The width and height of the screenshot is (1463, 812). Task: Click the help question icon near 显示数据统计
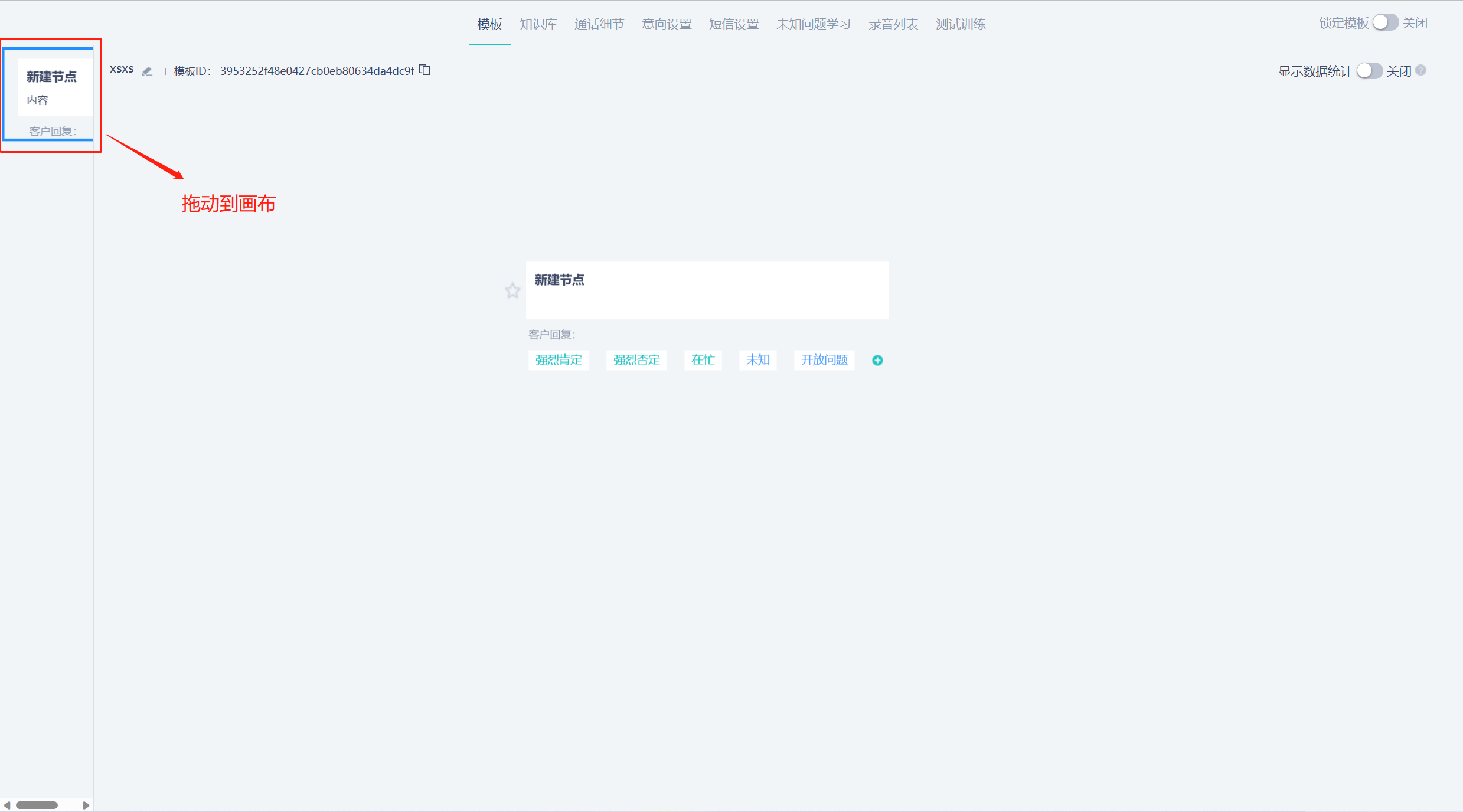(1421, 70)
